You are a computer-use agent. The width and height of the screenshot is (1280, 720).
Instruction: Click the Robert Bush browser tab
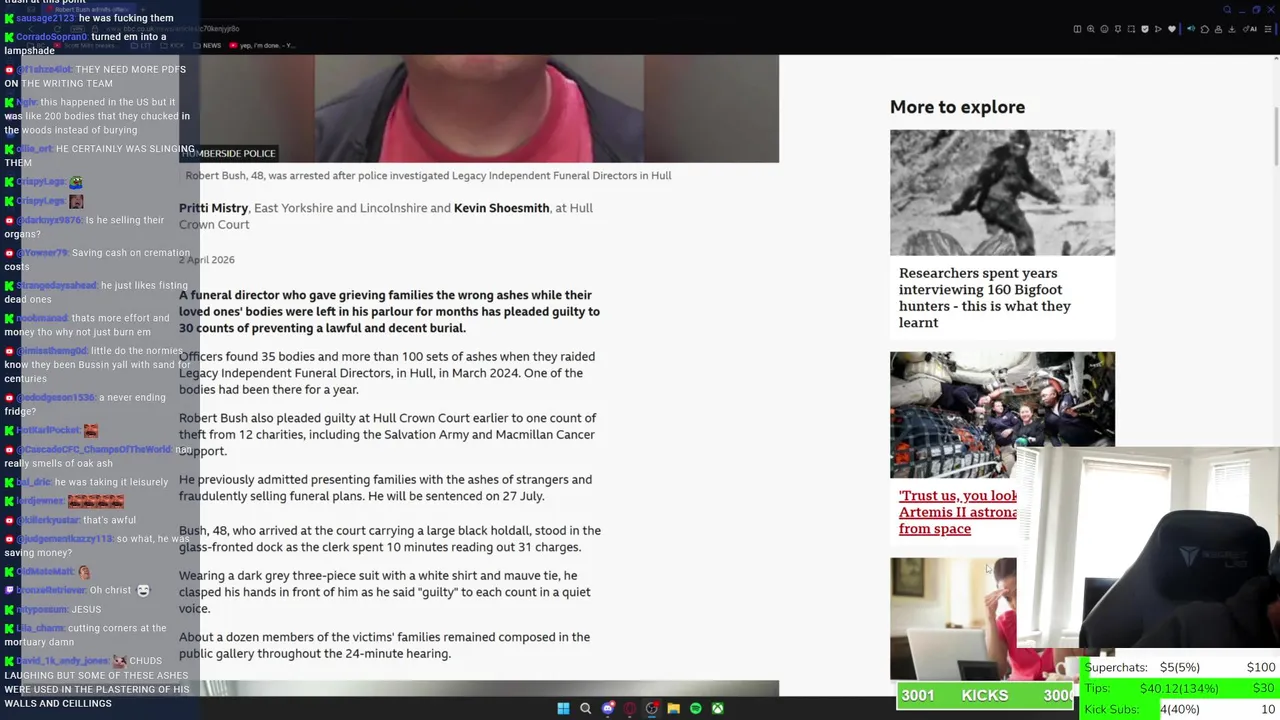[x=91, y=10]
